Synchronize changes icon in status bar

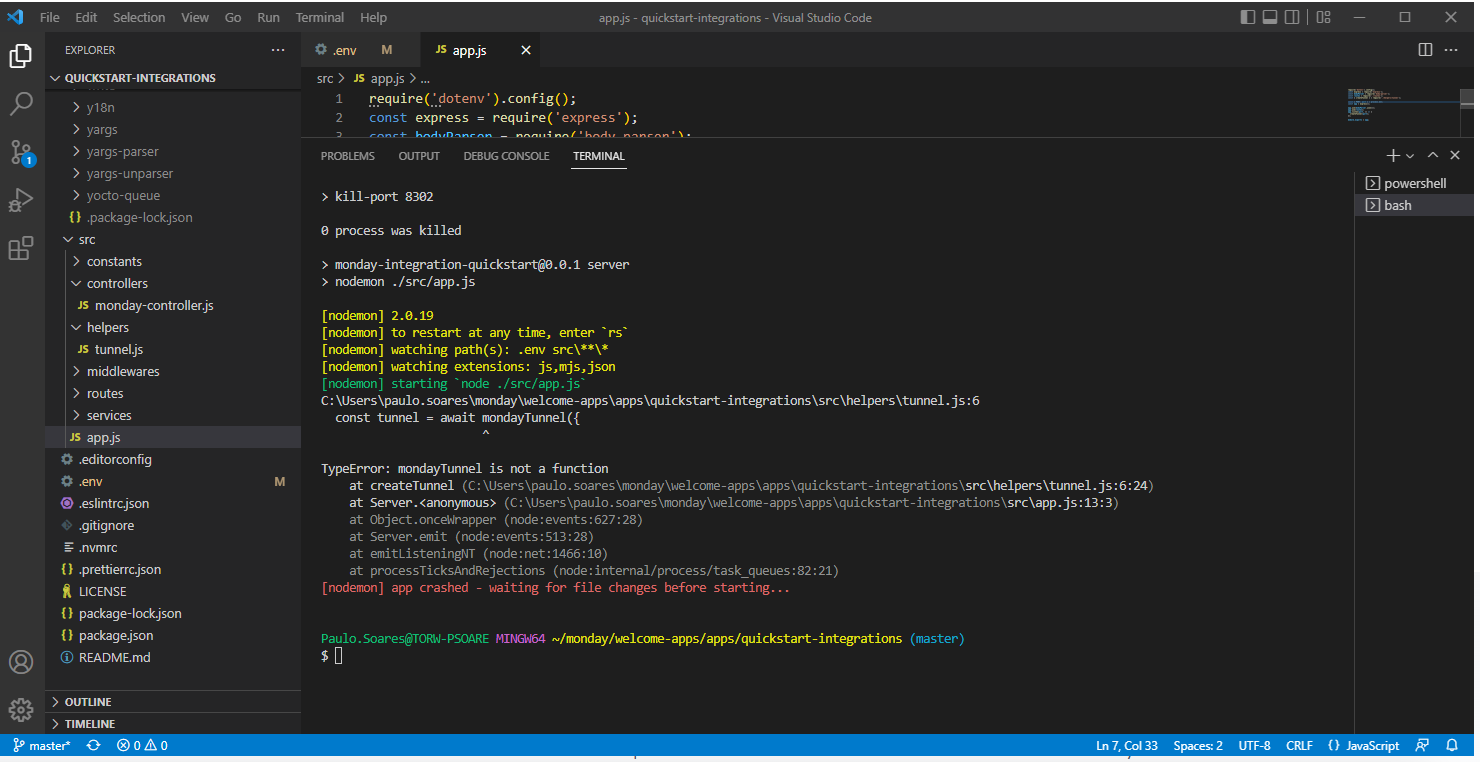click(x=94, y=745)
